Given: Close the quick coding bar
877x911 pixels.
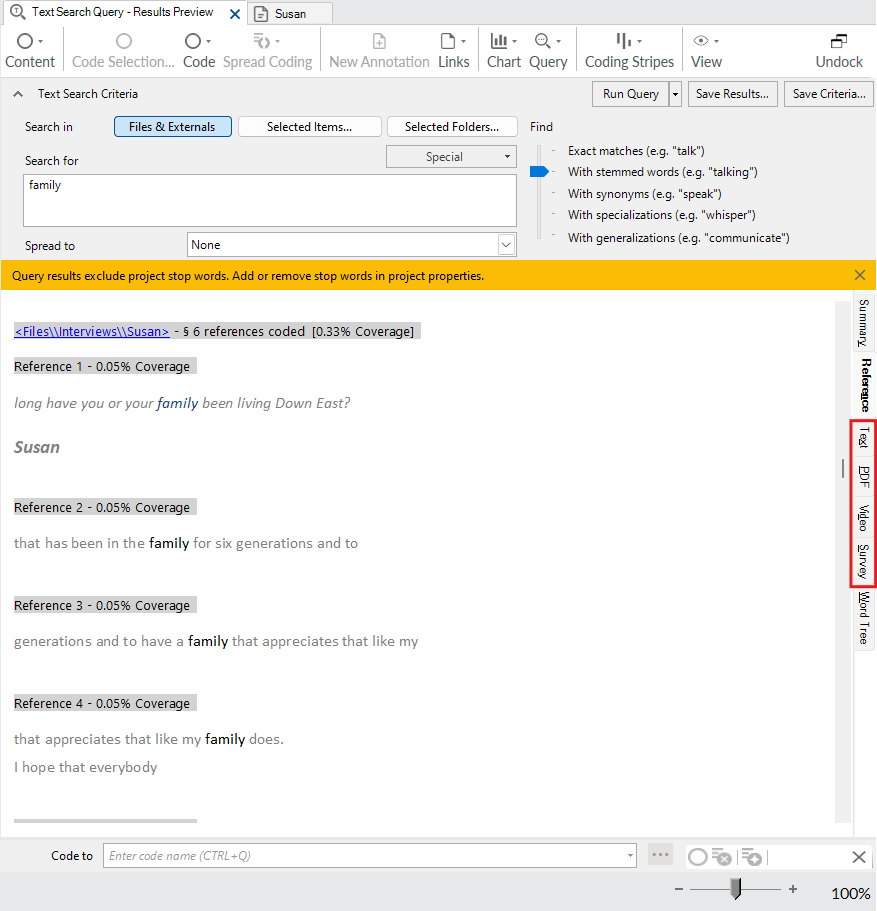Looking at the screenshot, I should tap(859, 857).
